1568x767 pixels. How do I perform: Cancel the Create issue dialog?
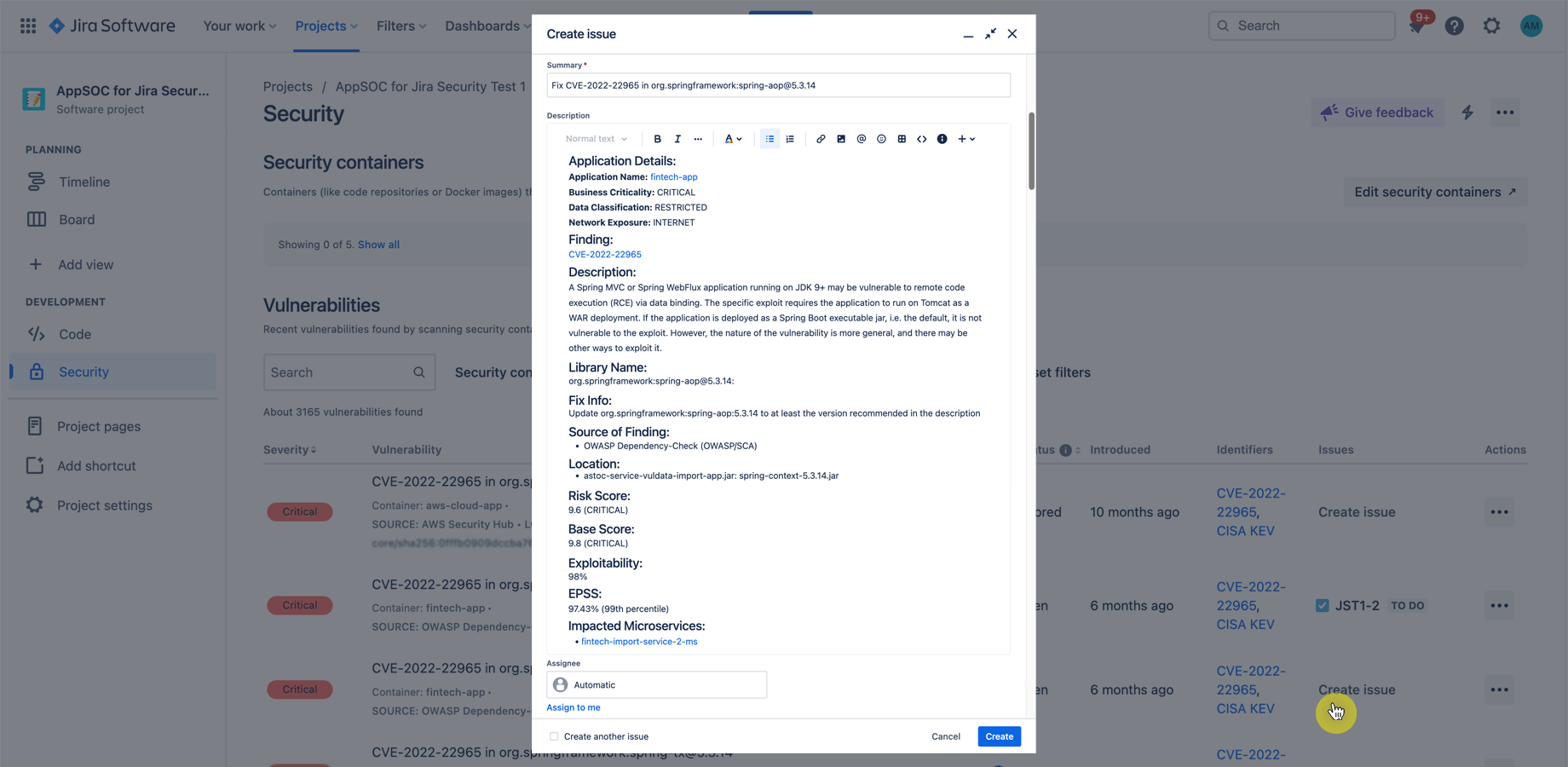coord(946,736)
